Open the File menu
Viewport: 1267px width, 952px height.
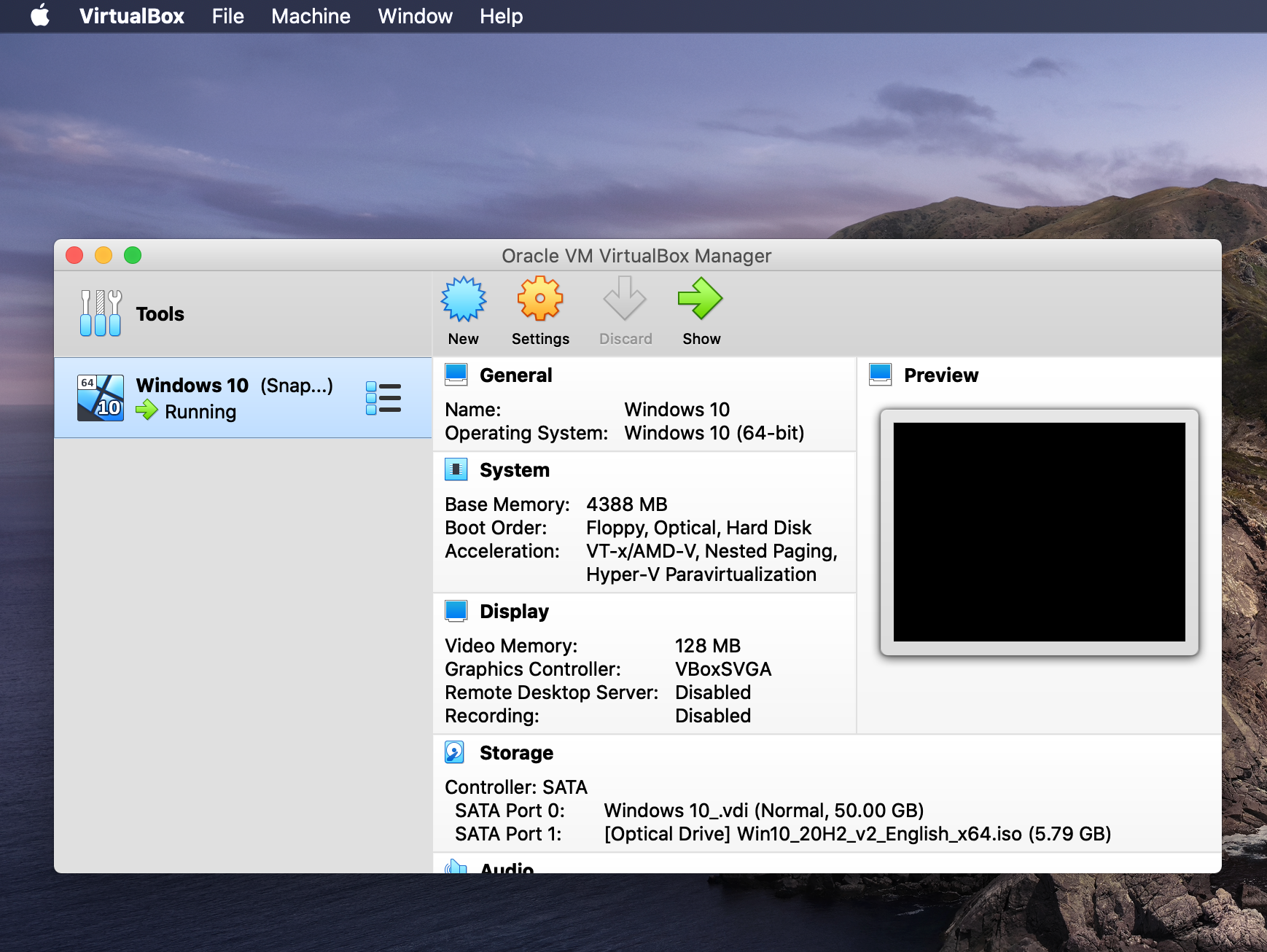[x=227, y=16]
